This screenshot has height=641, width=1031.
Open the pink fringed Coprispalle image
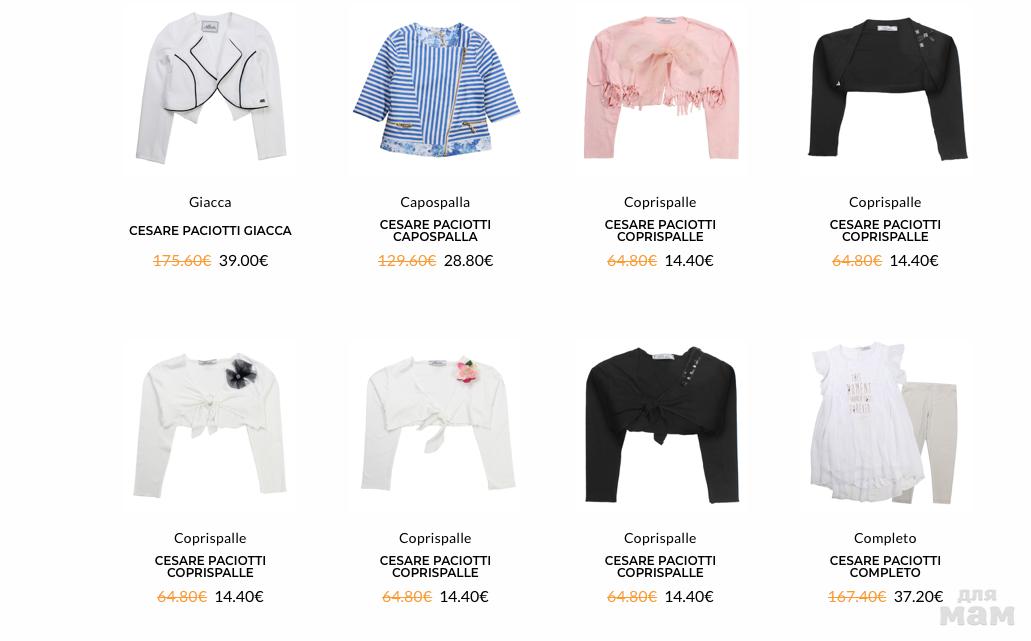(661, 88)
